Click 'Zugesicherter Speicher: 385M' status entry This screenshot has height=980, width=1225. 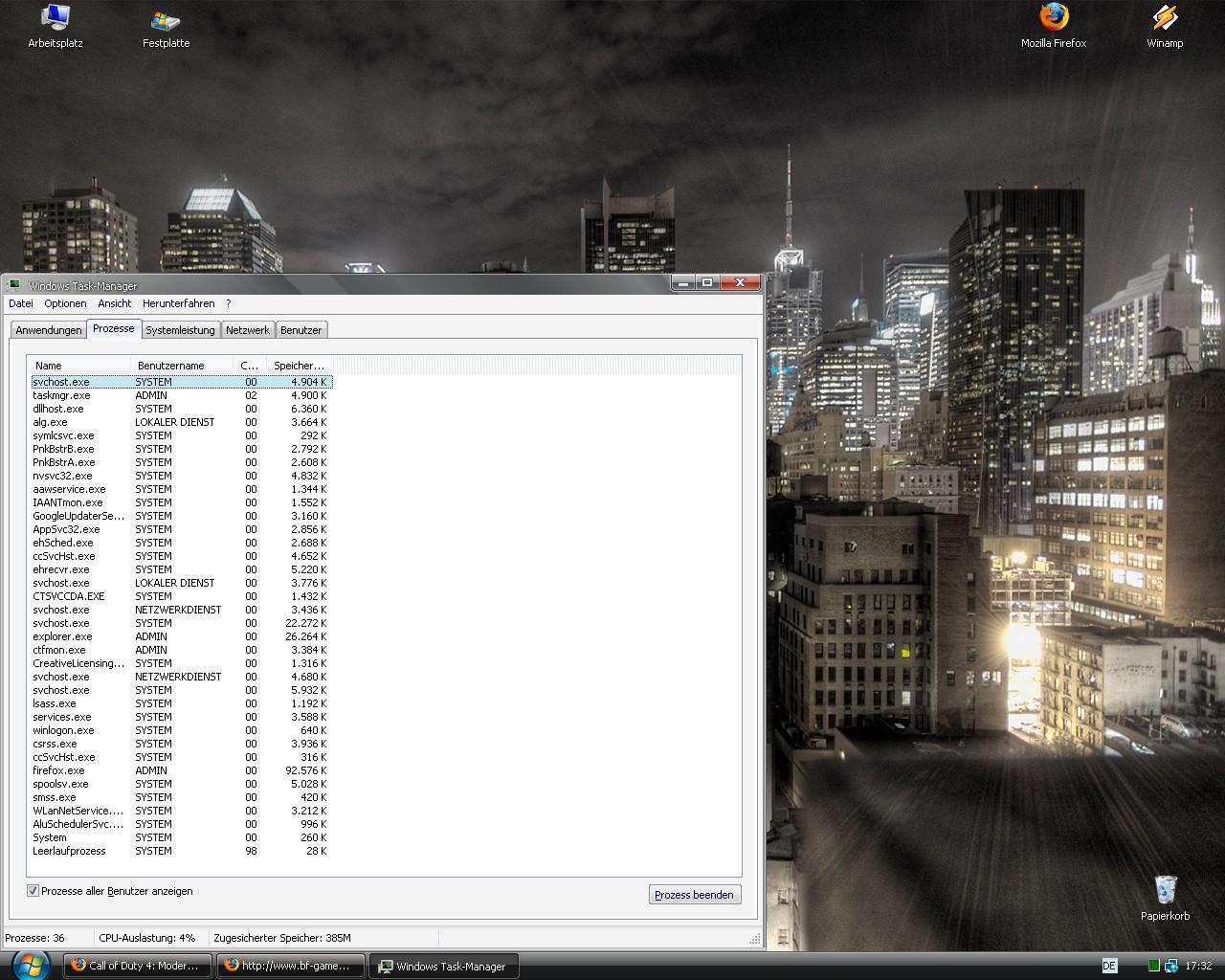pyautogui.click(x=282, y=938)
